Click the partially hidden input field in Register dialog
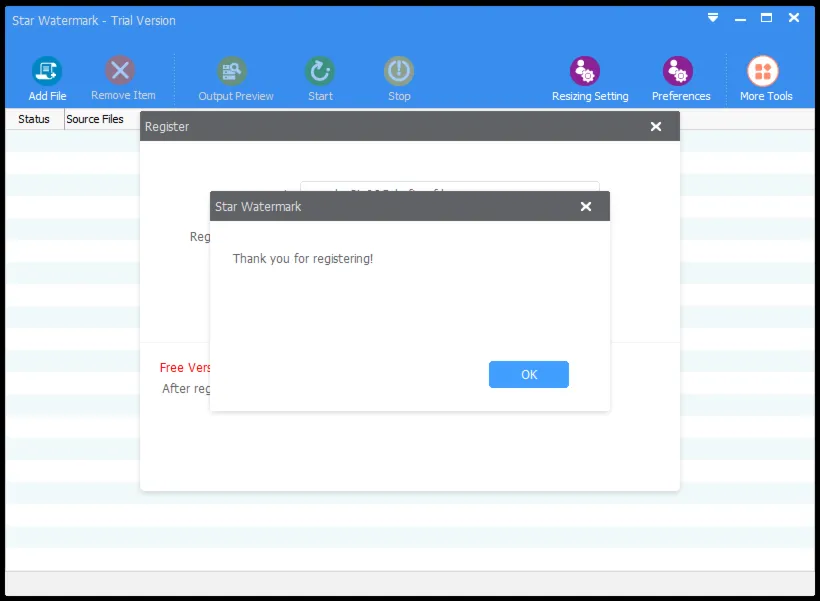Screen dimensions: 820x601 [x=450, y=186]
